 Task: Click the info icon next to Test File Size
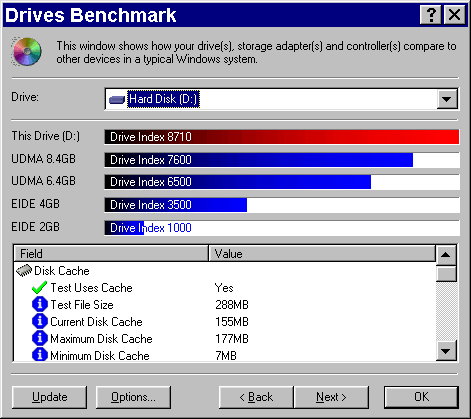click(x=40, y=304)
